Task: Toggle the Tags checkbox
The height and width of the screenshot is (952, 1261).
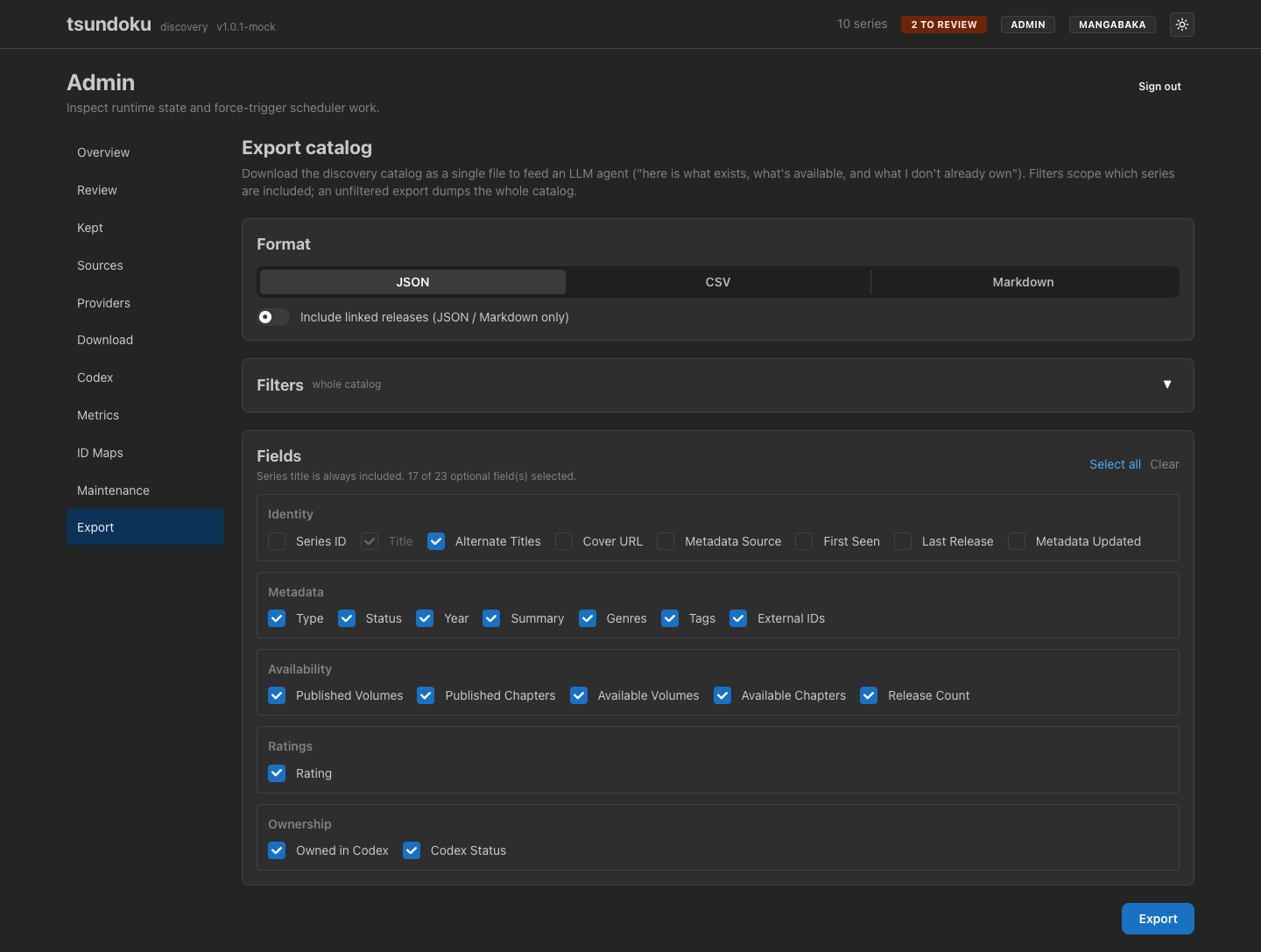Action: click(x=670, y=618)
